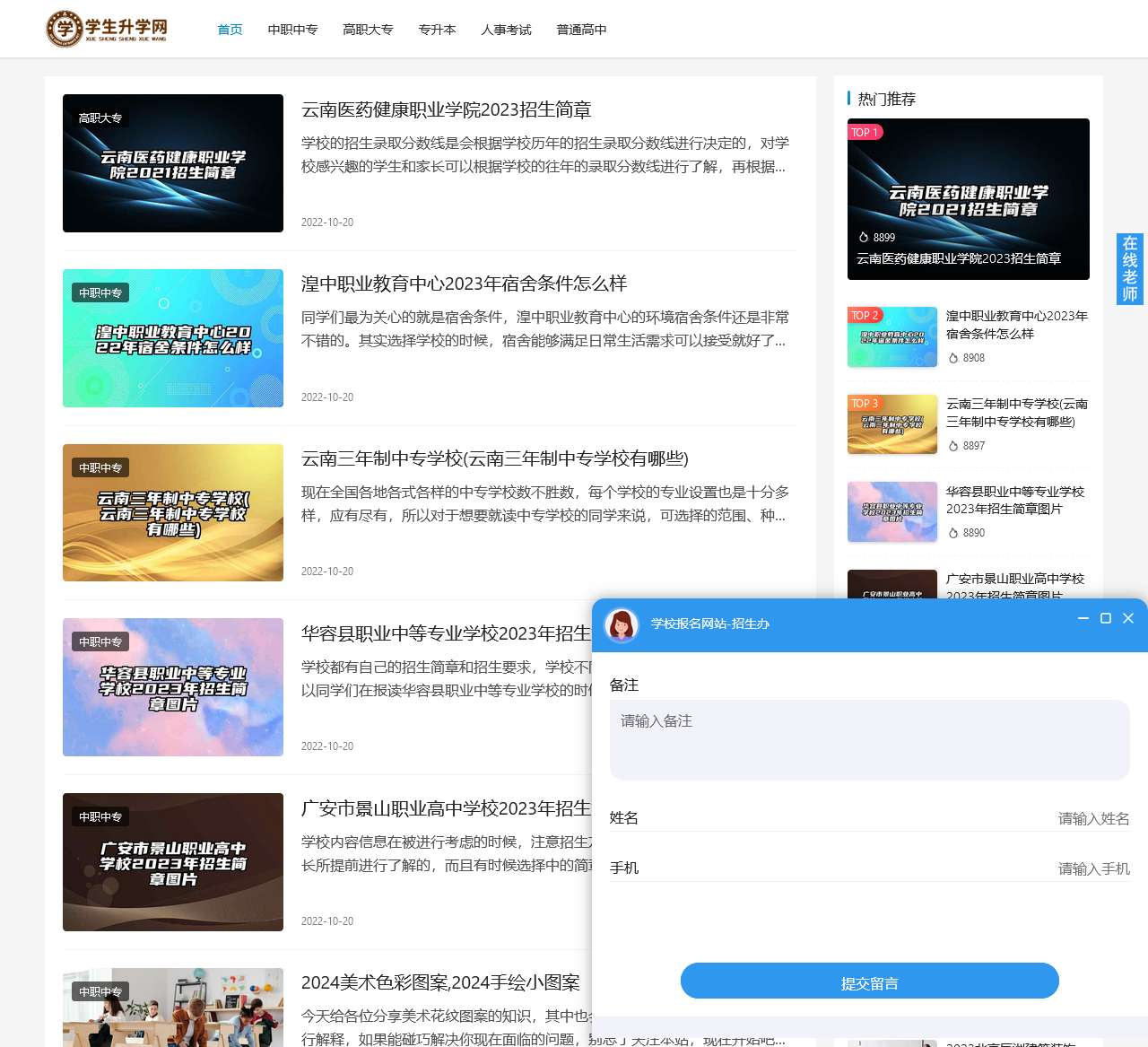Click the 云南医药健康职业学院 thumbnail in the main list

click(173, 163)
